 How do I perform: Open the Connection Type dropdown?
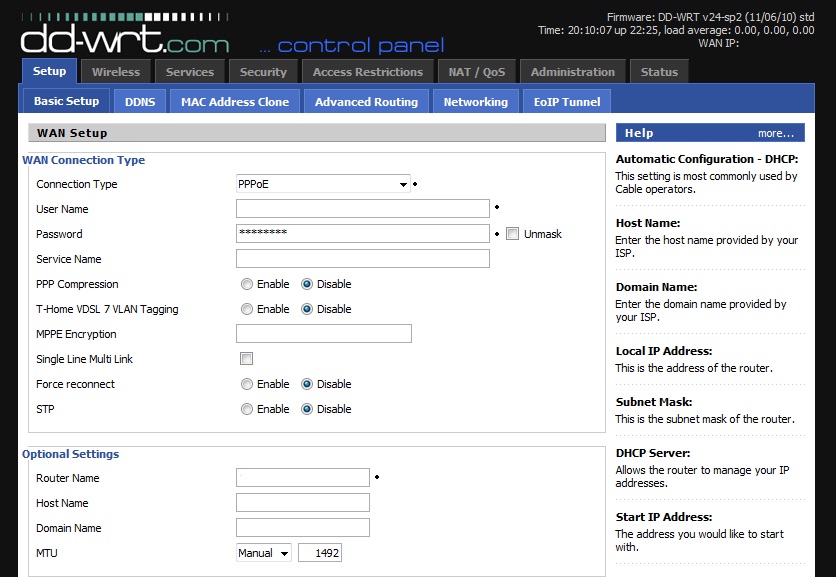pos(323,184)
